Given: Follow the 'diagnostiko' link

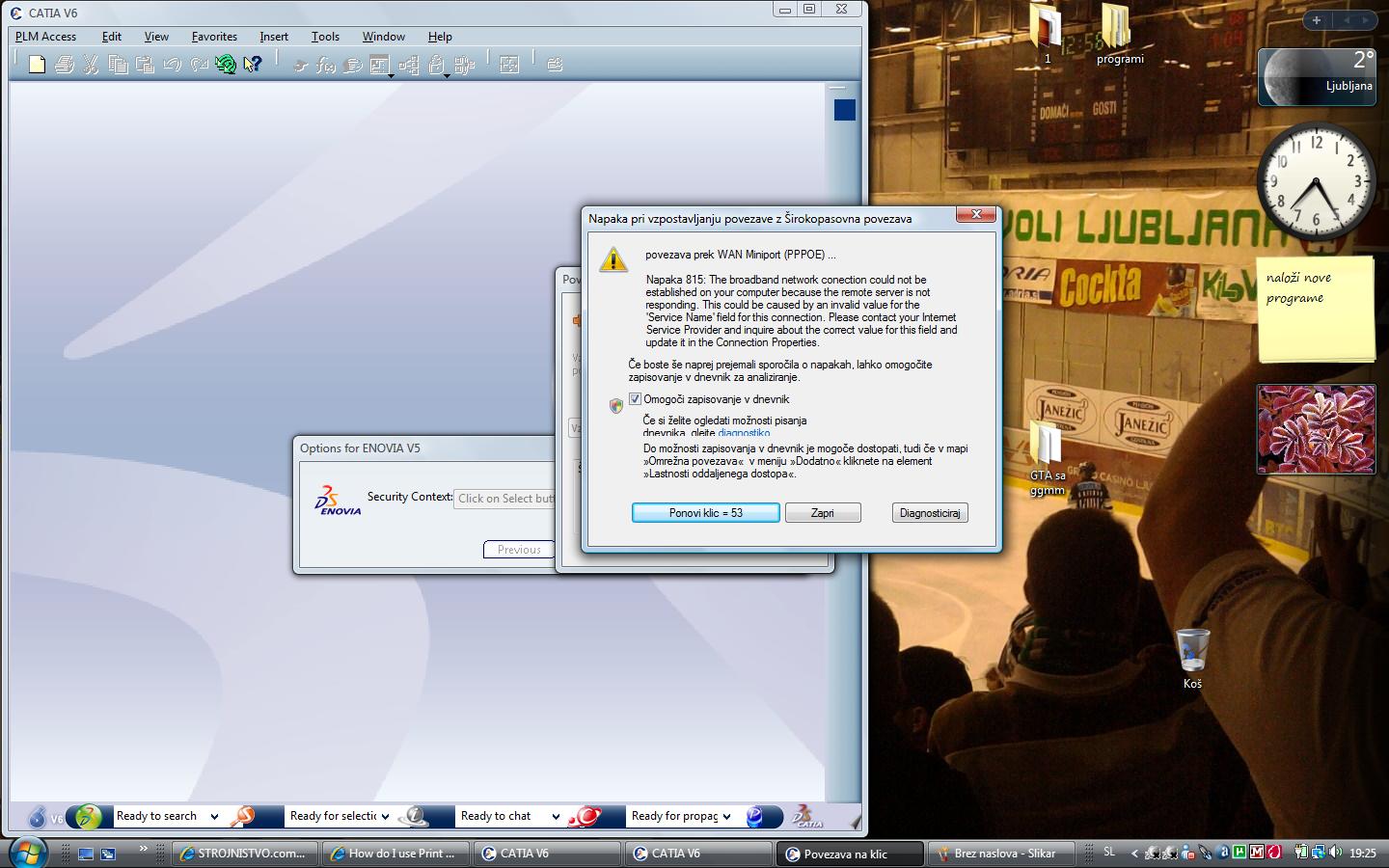Looking at the screenshot, I should click(744, 433).
